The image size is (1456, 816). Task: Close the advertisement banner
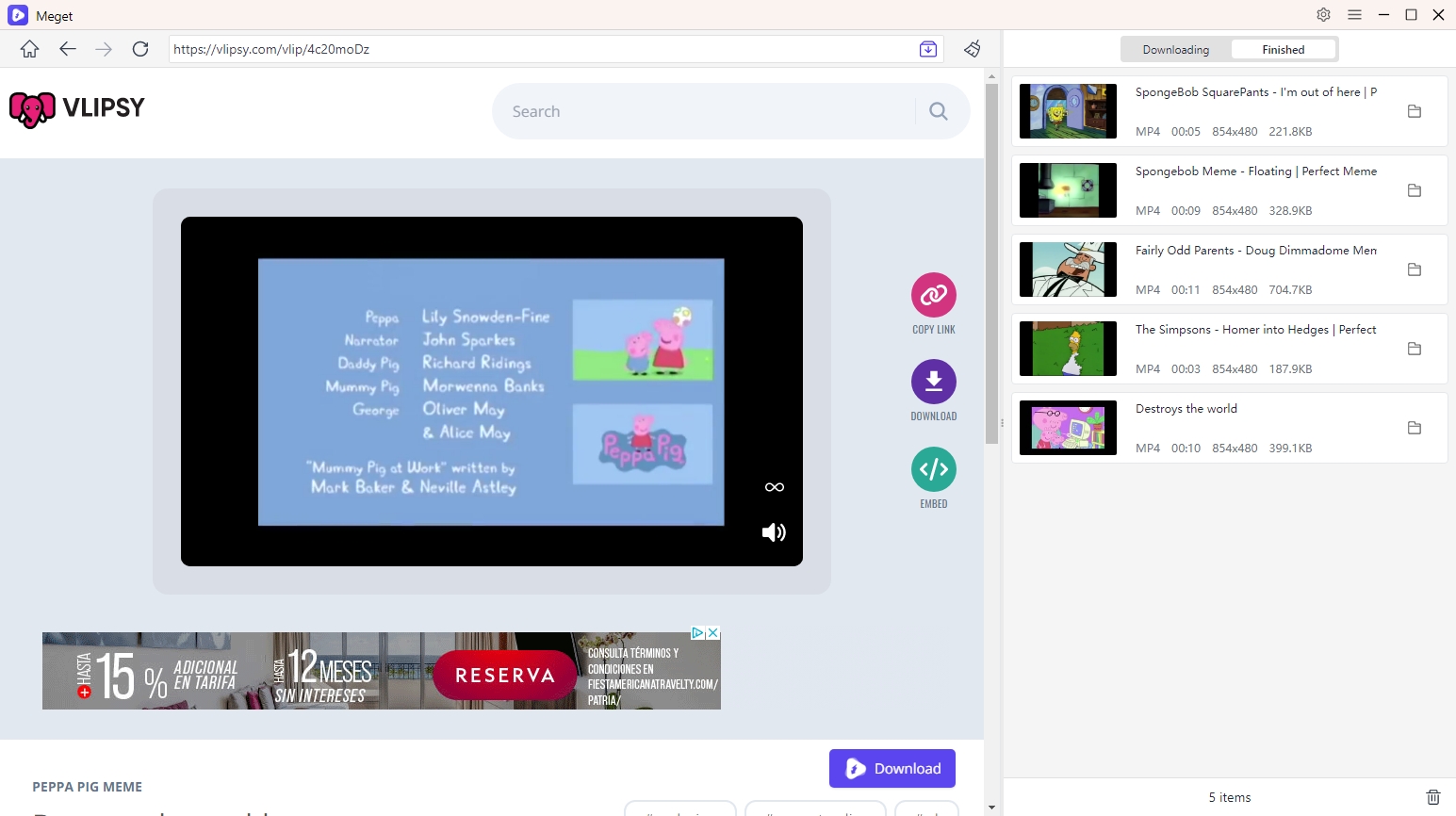713,633
